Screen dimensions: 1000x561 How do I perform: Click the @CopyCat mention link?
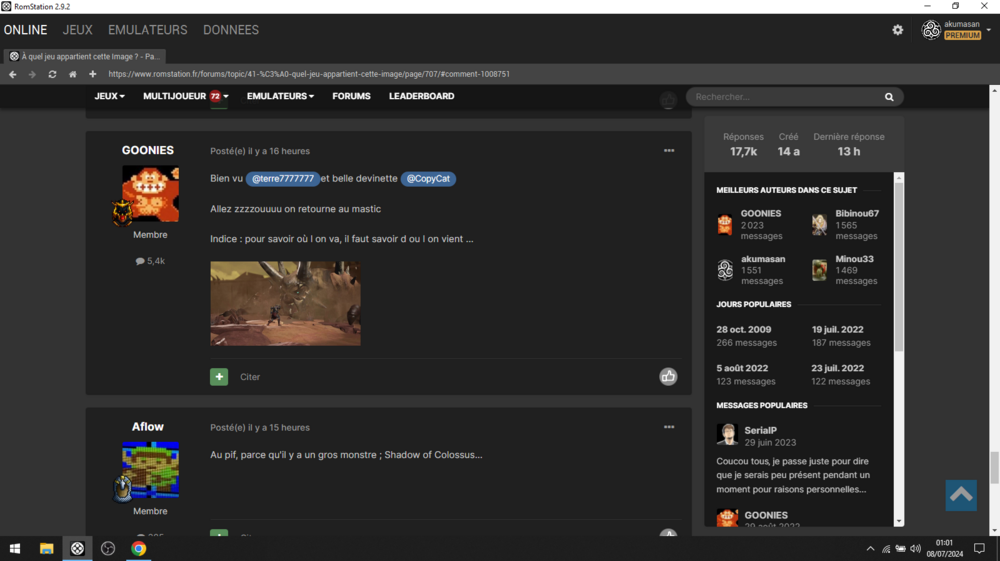point(428,179)
